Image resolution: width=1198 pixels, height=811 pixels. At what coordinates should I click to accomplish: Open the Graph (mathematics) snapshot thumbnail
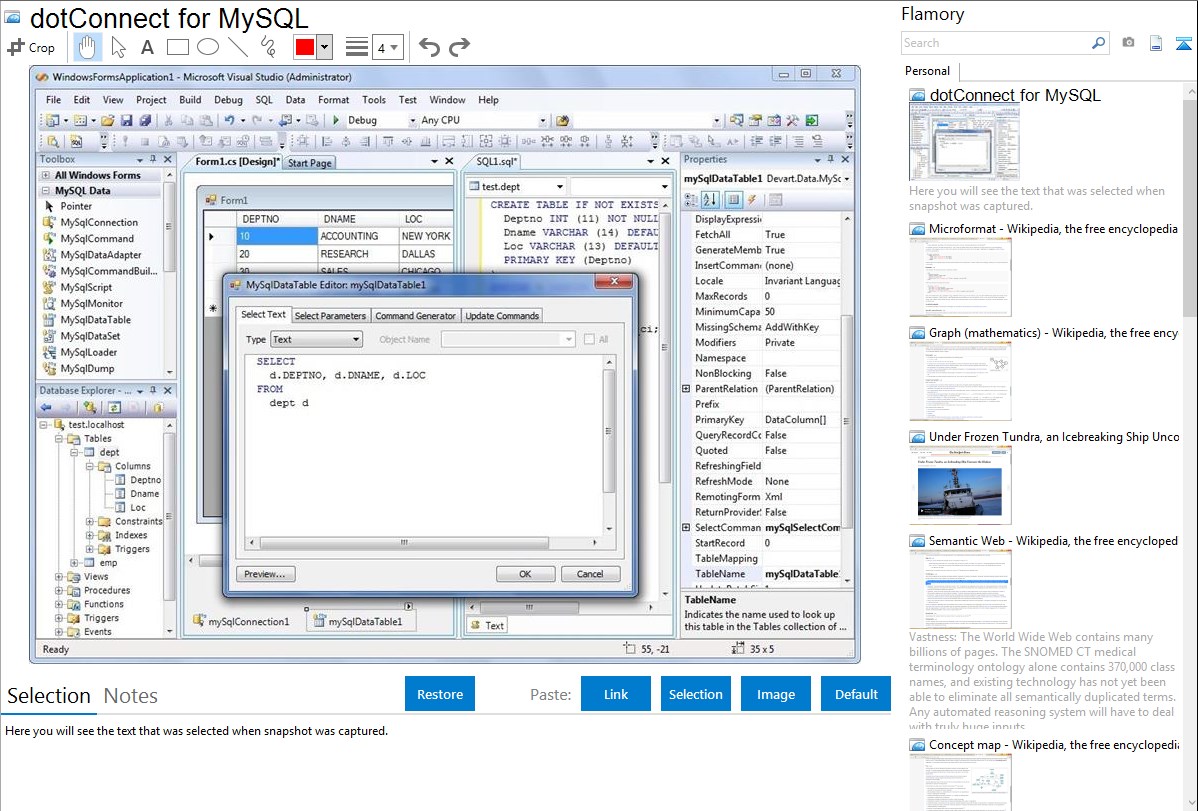pyautogui.click(x=960, y=381)
